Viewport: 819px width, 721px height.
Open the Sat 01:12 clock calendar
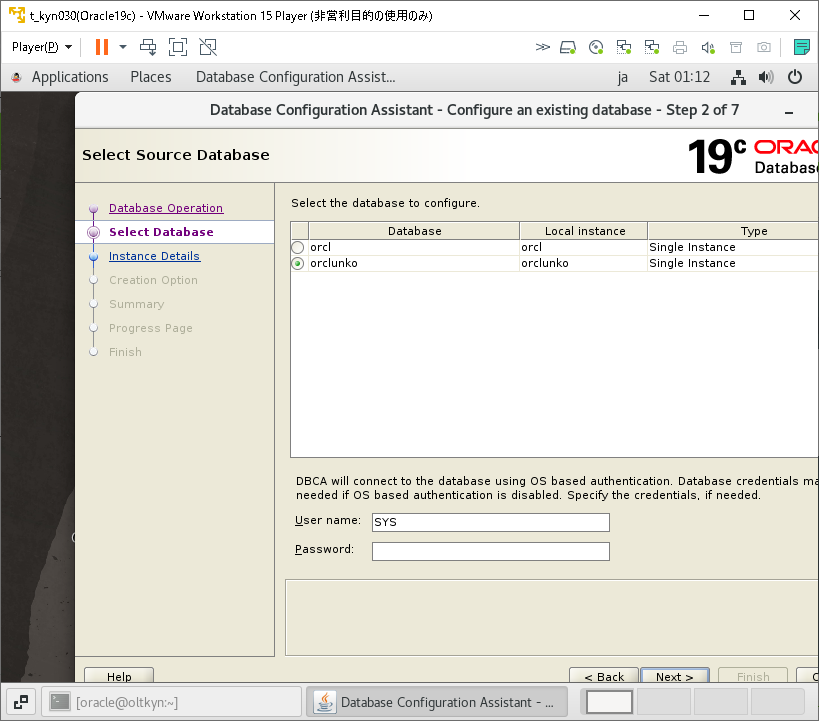(680, 77)
